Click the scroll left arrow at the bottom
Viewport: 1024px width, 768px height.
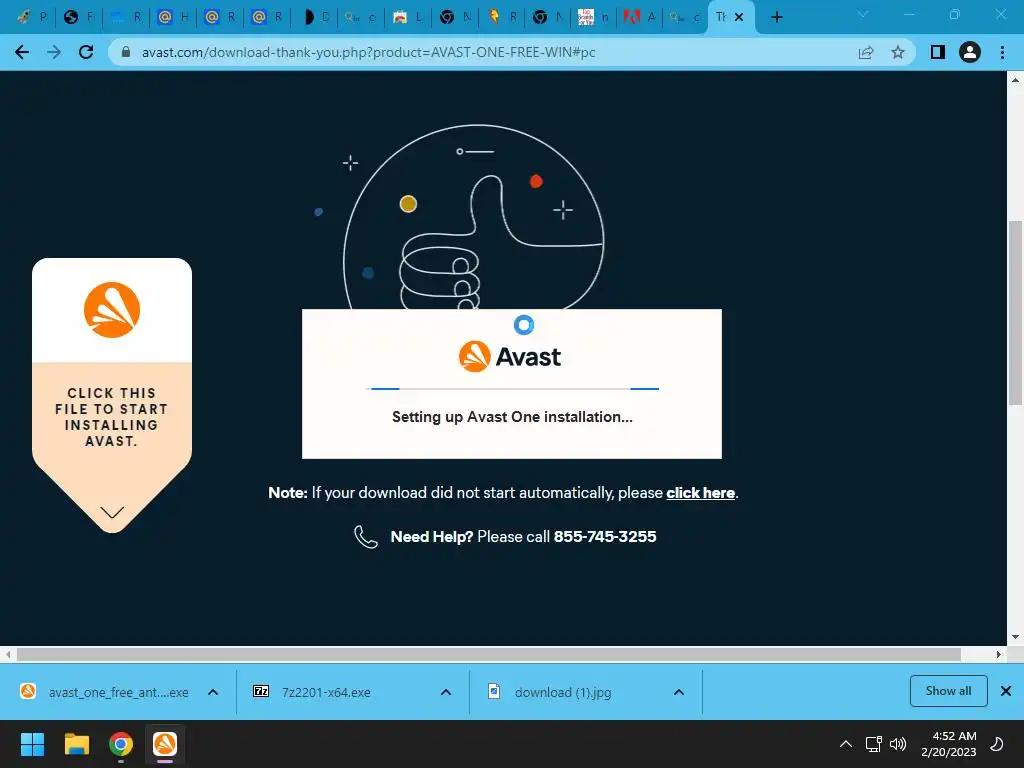tap(8, 654)
